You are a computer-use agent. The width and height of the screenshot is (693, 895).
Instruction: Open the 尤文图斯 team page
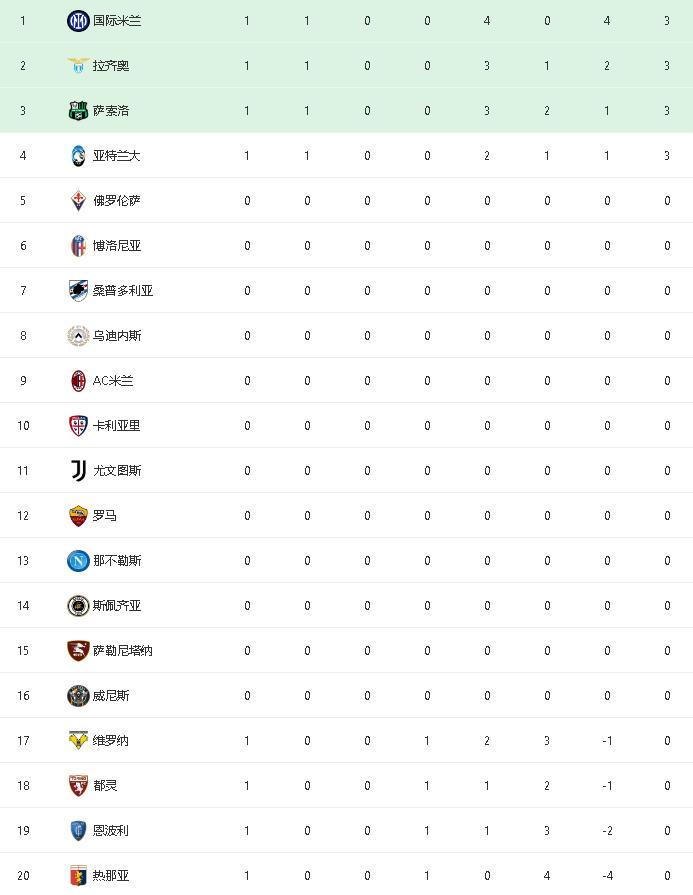(x=117, y=471)
